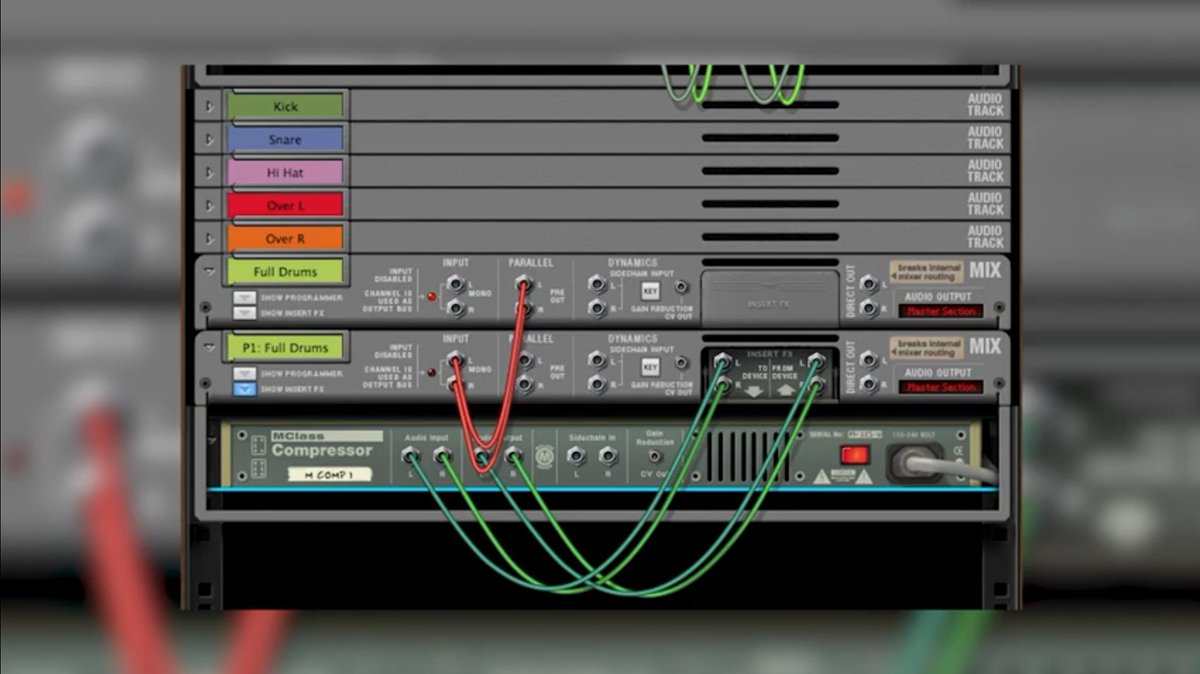Click the P1: Full Drums Input R jack

(x=455, y=383)
